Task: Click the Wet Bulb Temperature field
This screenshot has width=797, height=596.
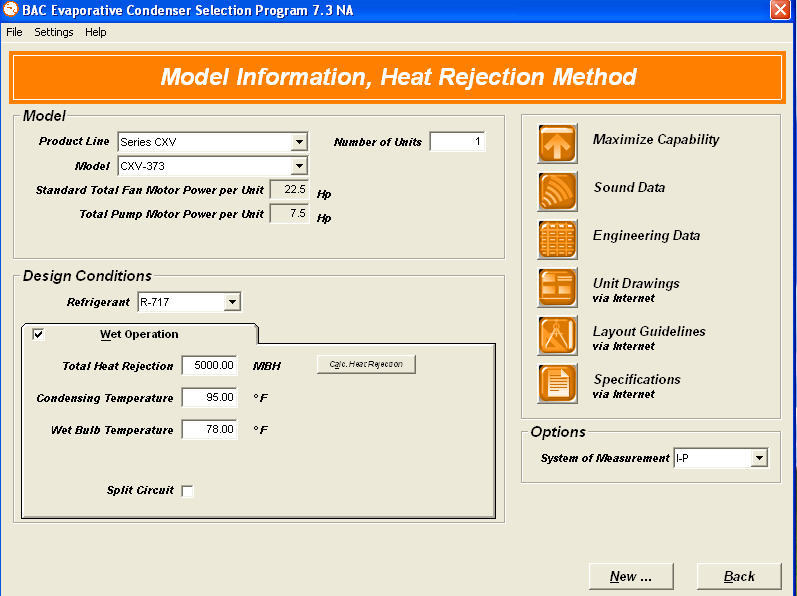Action: point(209,429)
